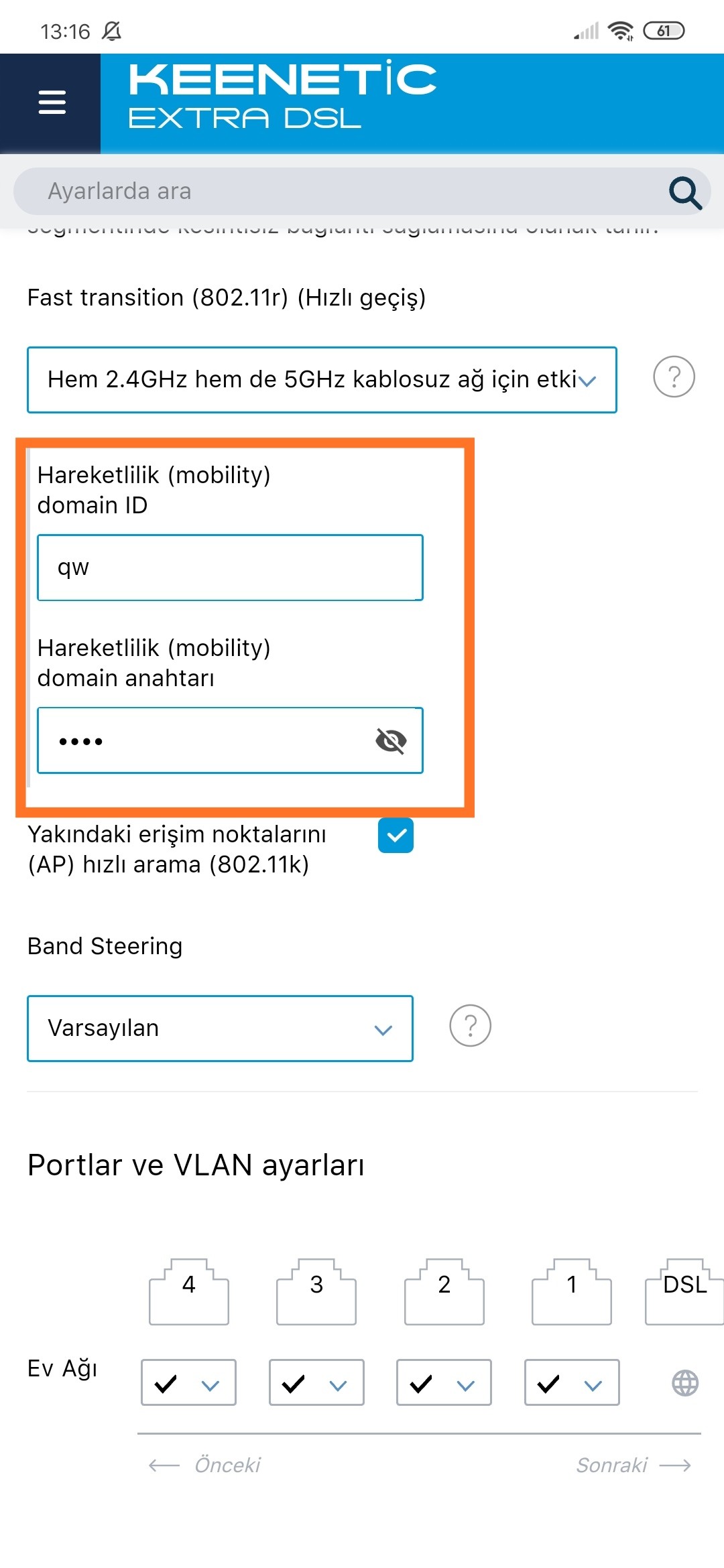Go to Önceki page
724x1568 pixels.
pos(204,1465)
